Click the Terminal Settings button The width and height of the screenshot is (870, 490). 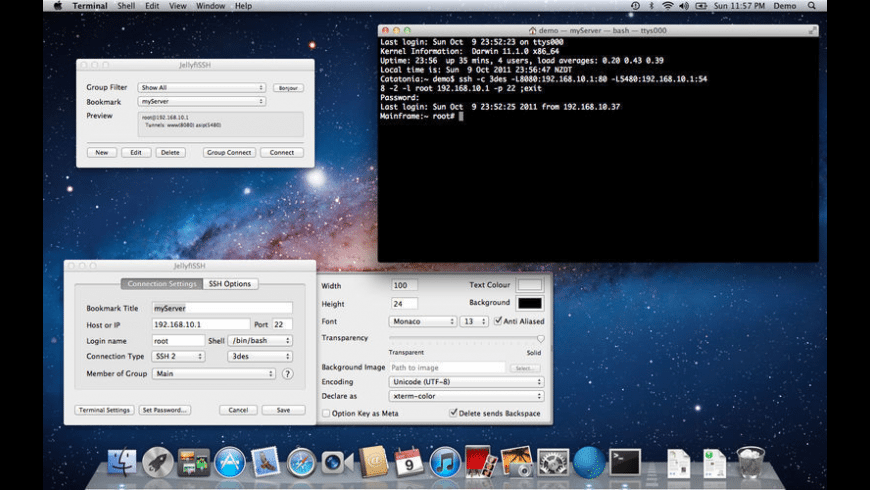104,410
